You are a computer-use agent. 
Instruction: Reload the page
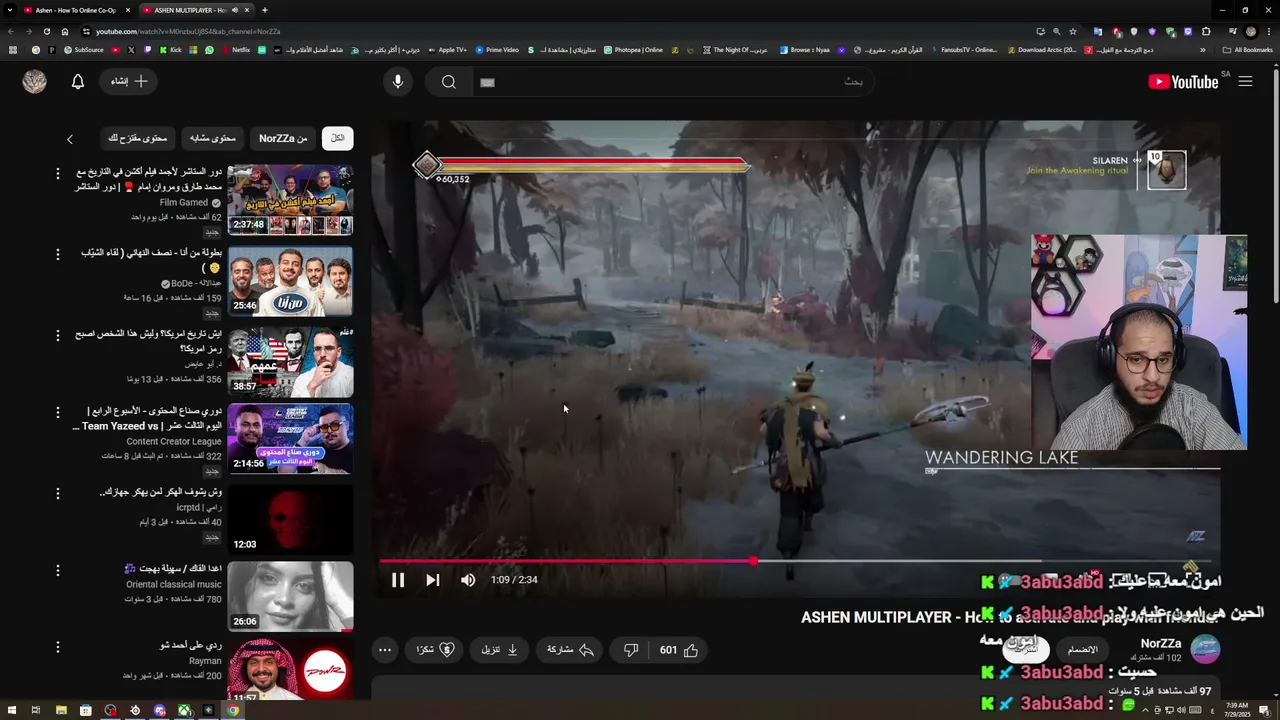[x=46, y=31]
